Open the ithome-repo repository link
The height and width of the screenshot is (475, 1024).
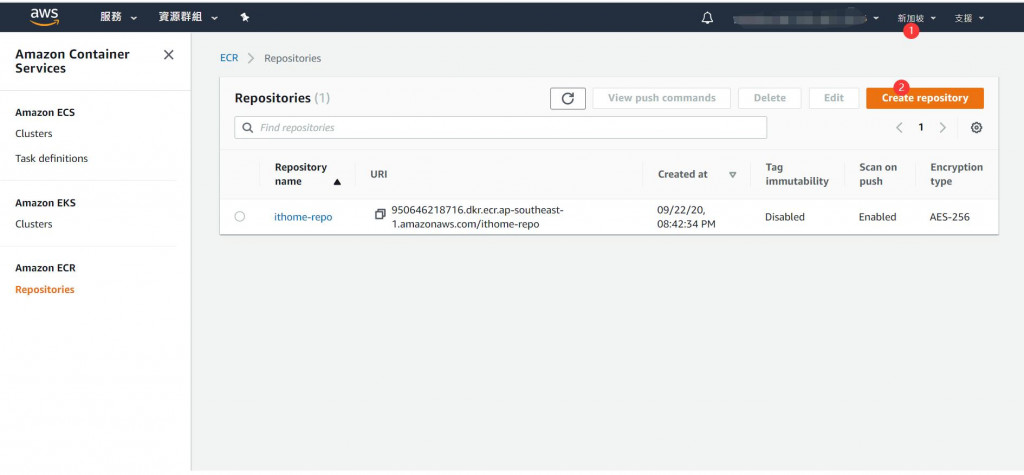pyautogui.click(x=303, y=217)
